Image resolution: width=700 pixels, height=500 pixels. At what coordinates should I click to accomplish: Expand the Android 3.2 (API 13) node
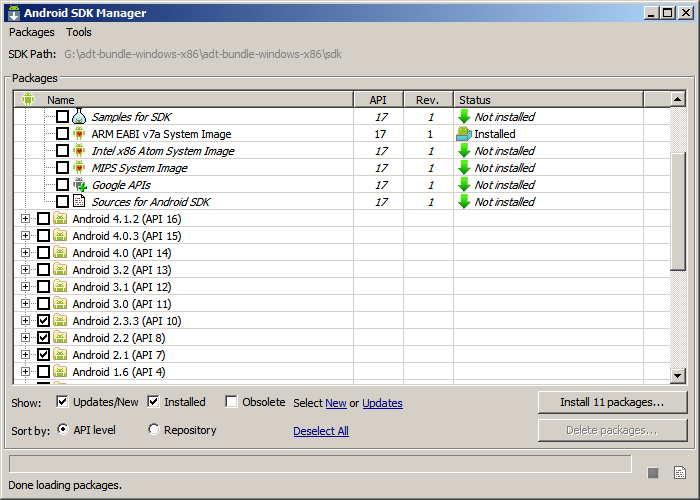pyautogui.click(x=25, y=269)
